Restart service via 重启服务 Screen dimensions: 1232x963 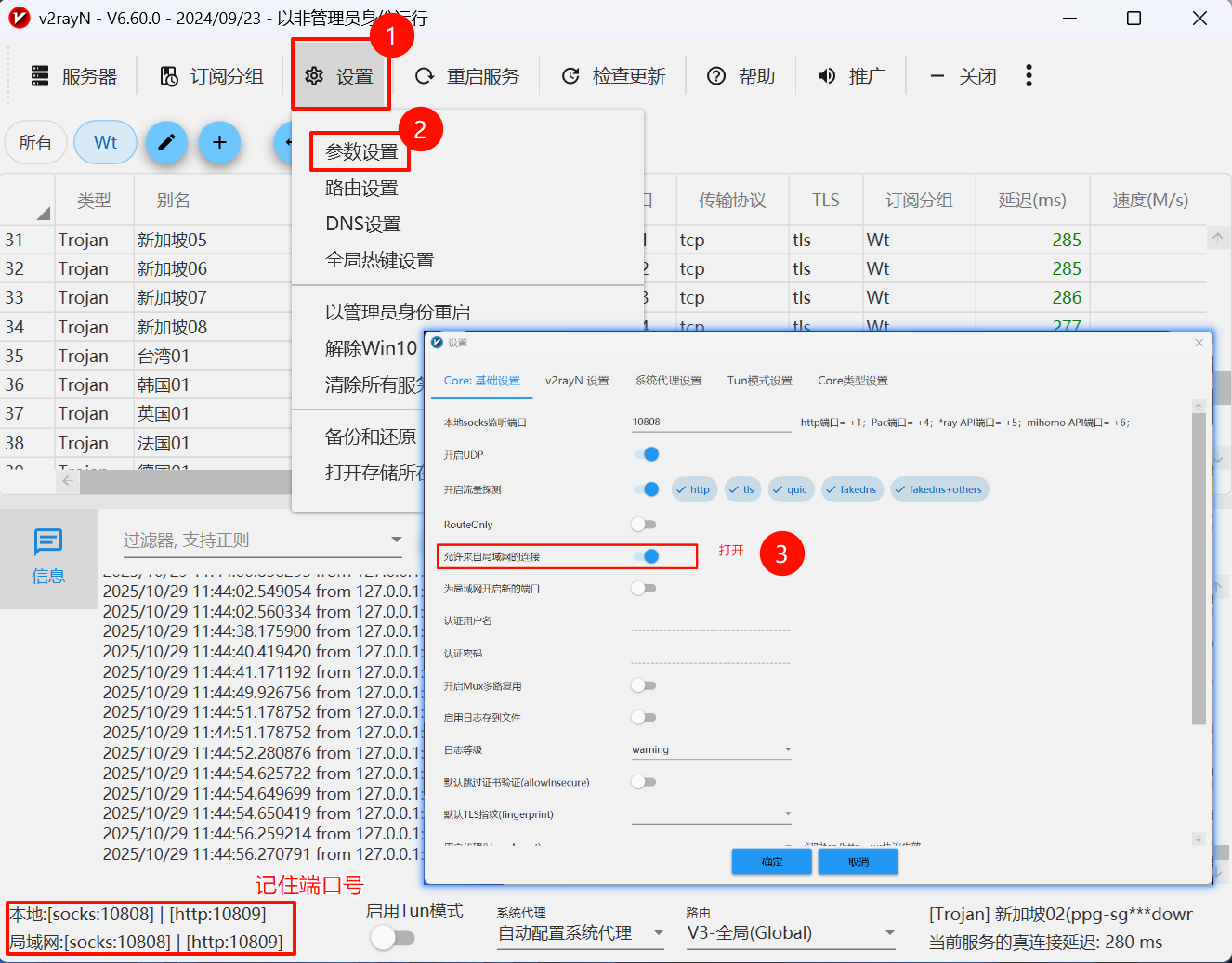tap(467, 76)
